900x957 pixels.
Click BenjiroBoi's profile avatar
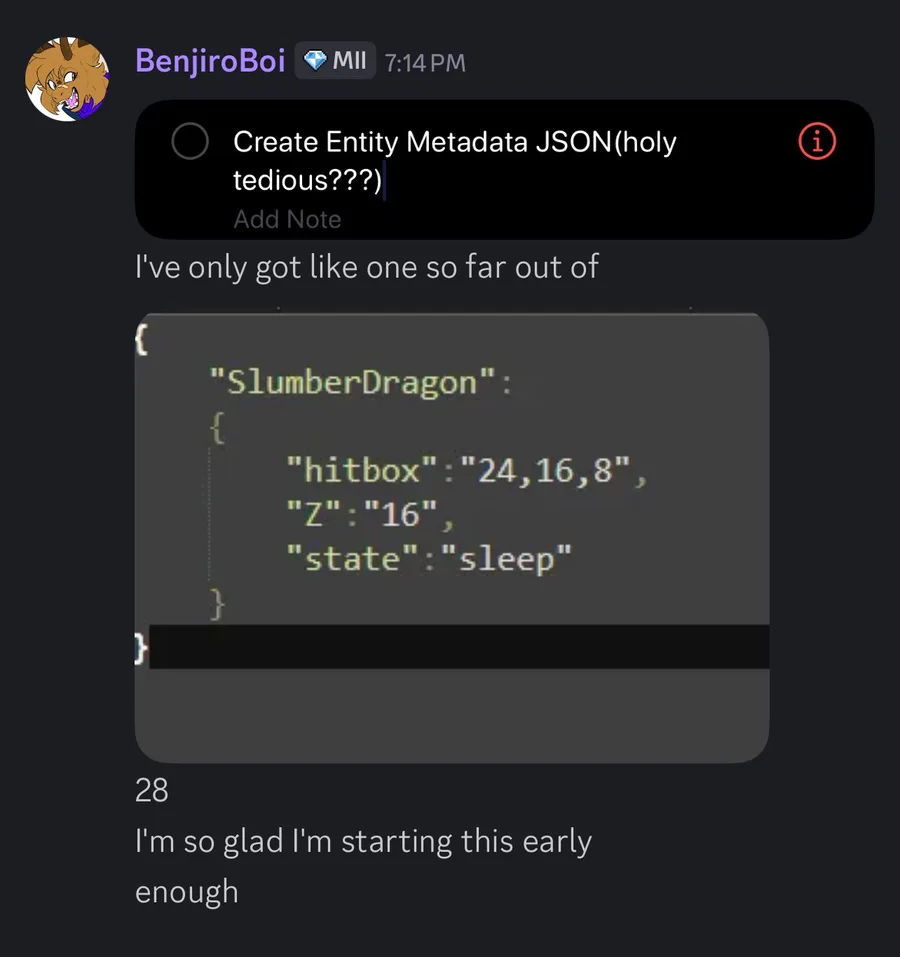coord(68,79)
